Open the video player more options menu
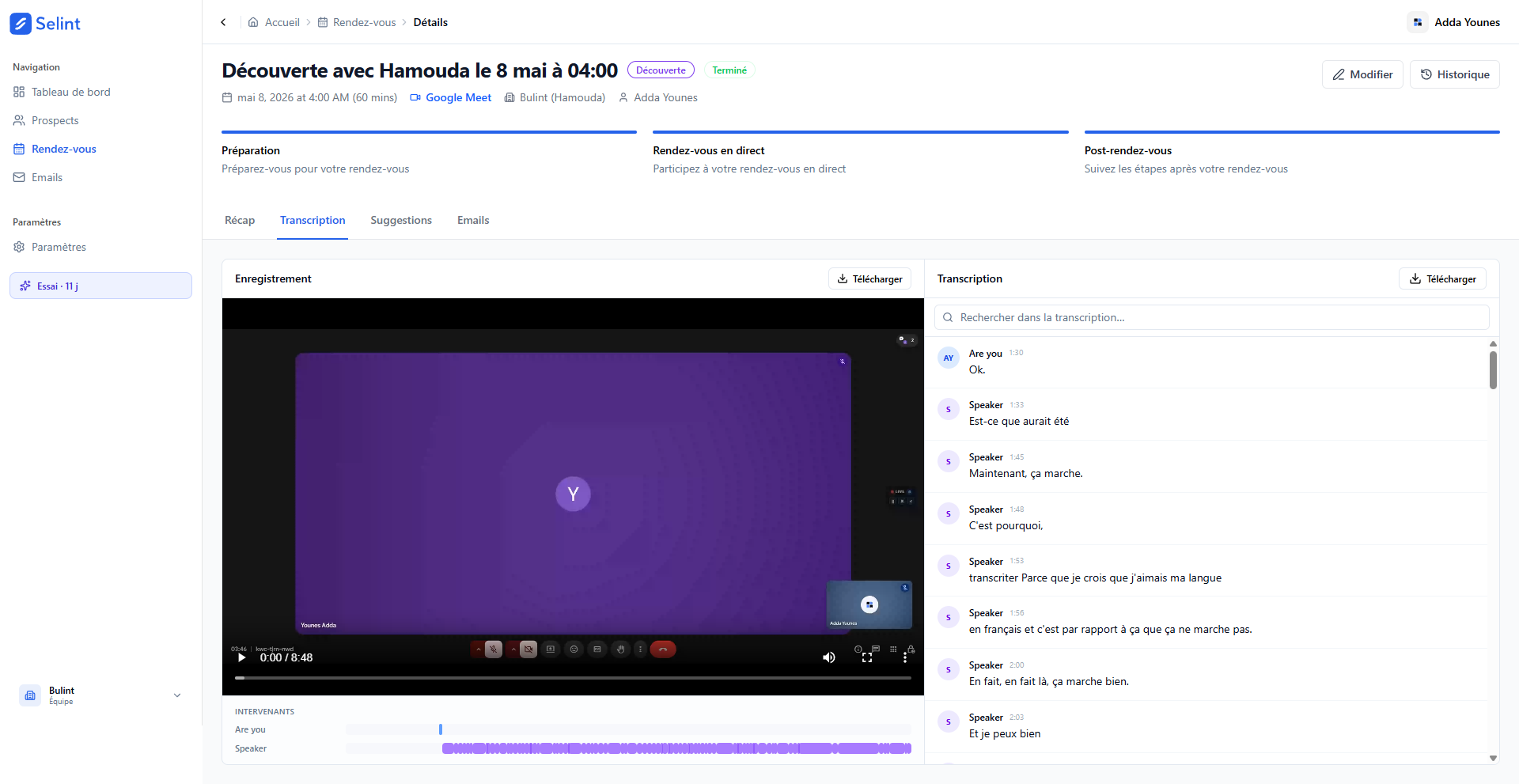Viewport: 1519px width, 784px height. click(x=905, y=657)
